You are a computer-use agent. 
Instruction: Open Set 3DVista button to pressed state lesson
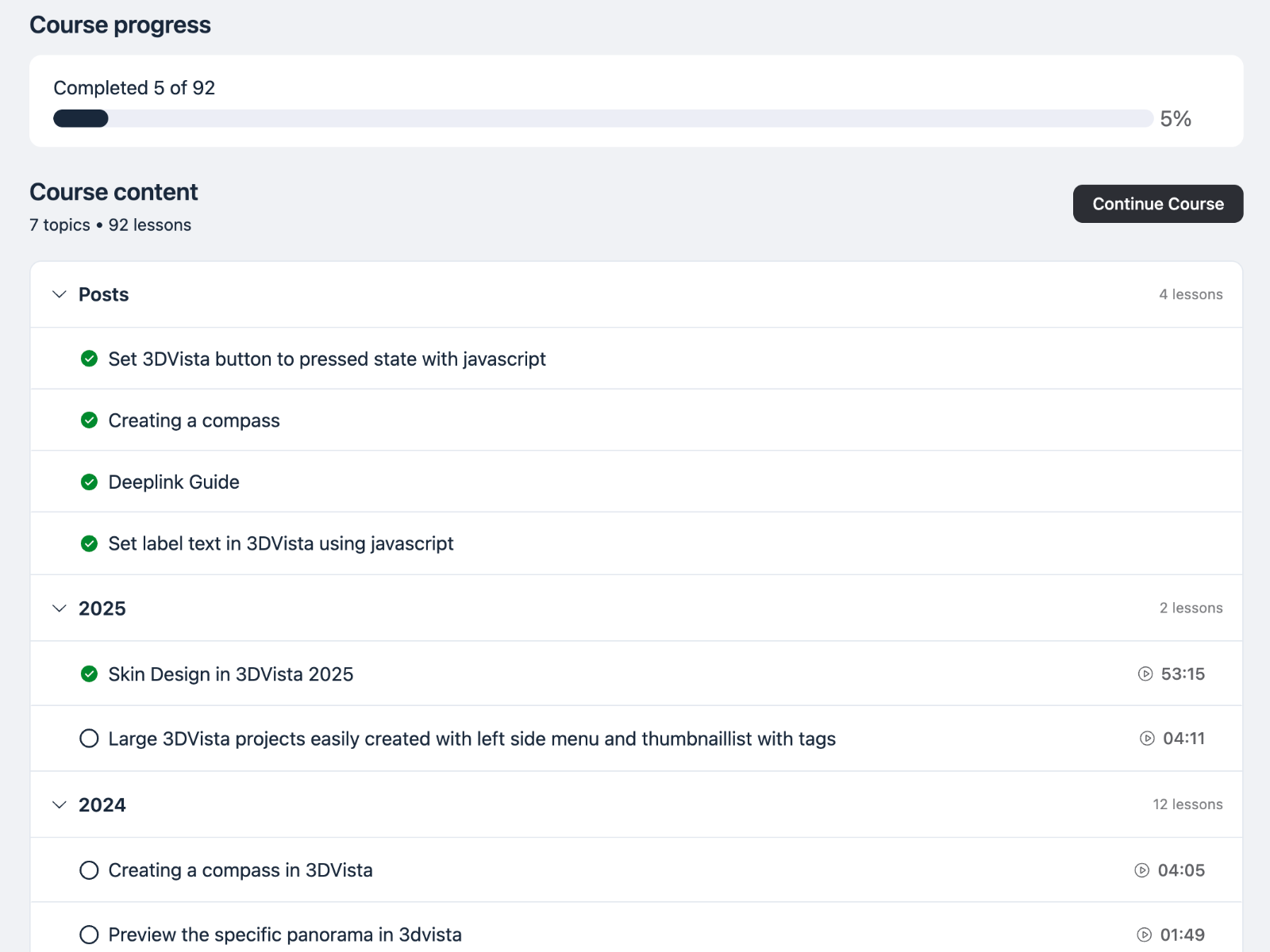tap(327, 359)
